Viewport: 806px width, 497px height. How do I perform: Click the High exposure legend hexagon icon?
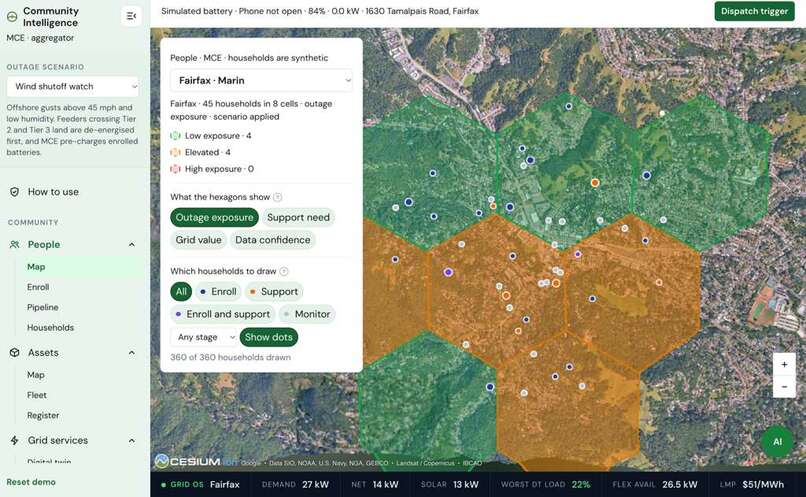click(x=175, y=169)
